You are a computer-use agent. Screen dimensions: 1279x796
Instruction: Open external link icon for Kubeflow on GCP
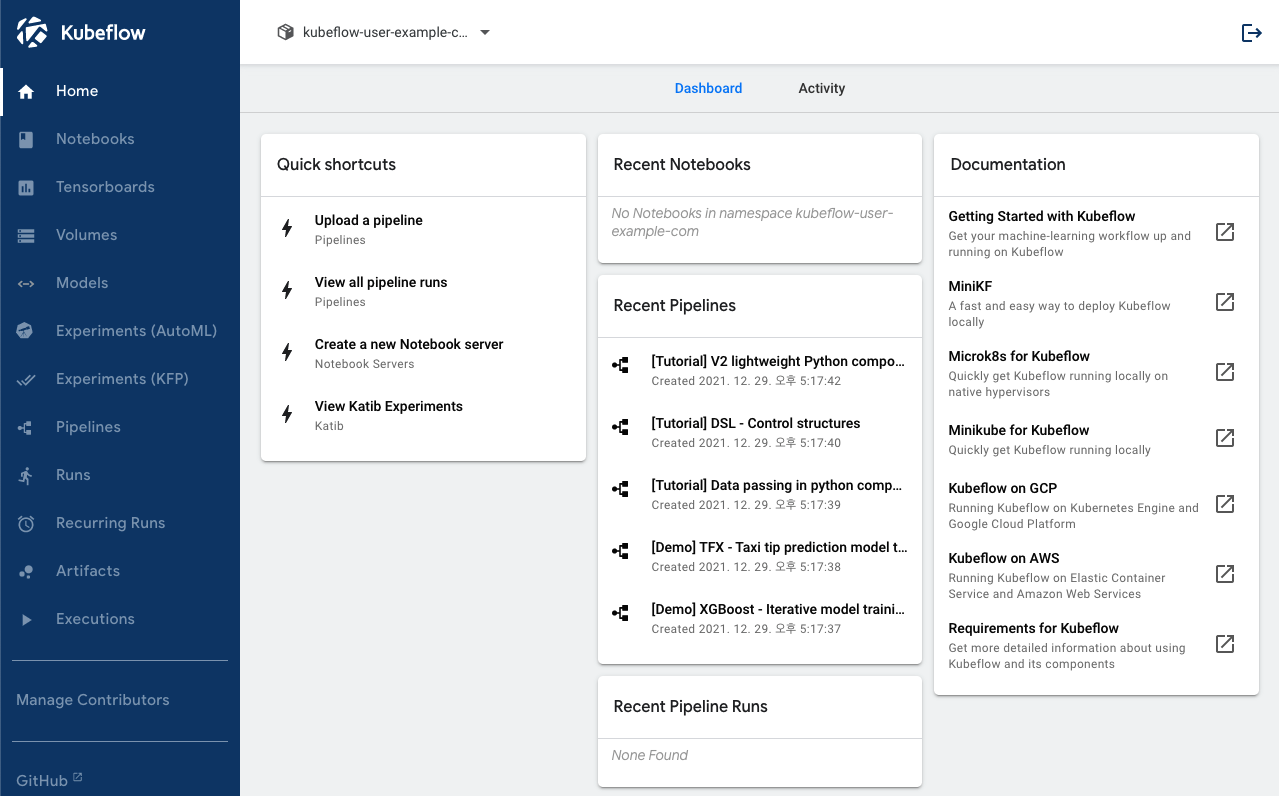click(1224, 504)
